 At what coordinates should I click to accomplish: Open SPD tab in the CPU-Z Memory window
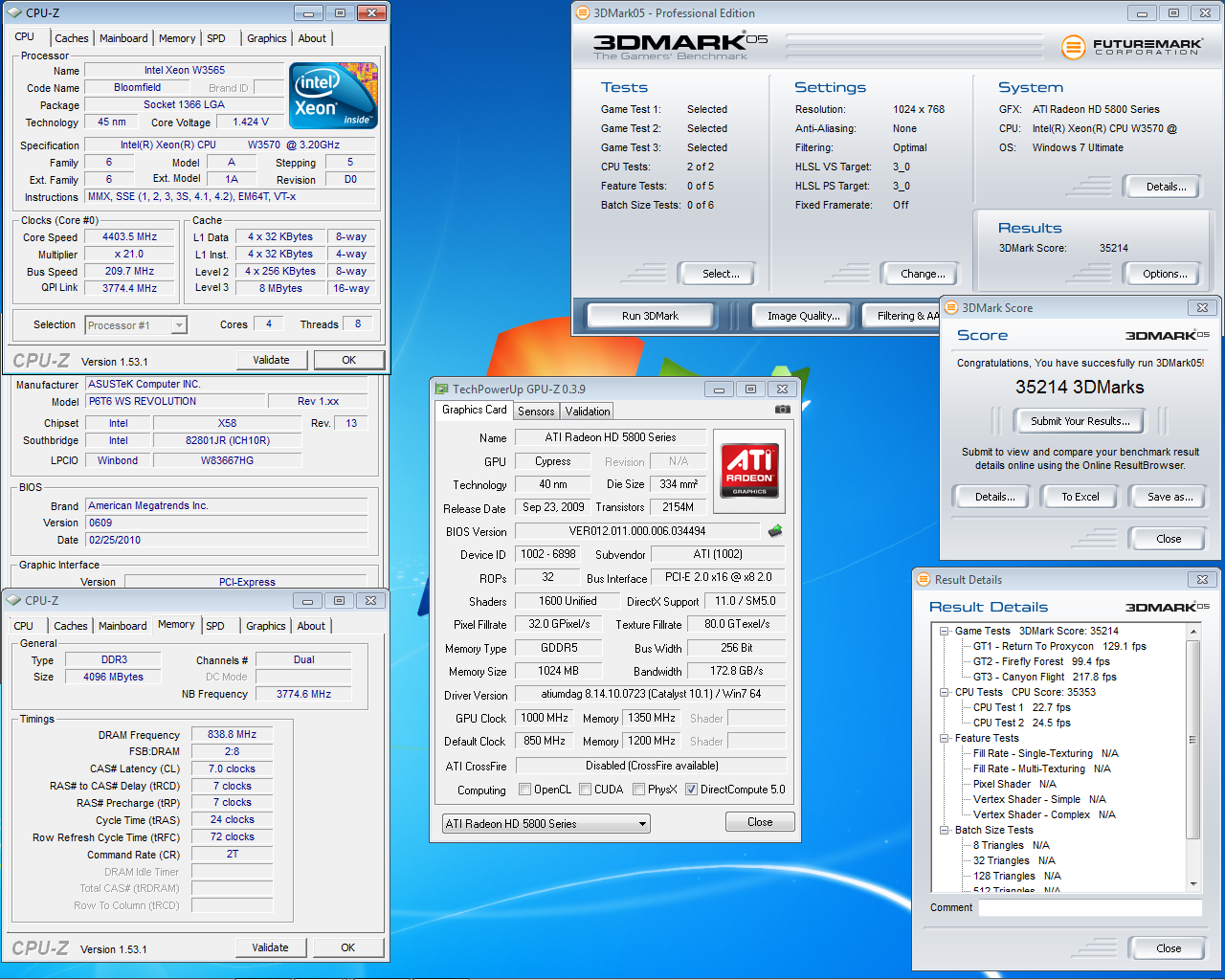click(x=215, y=626)
